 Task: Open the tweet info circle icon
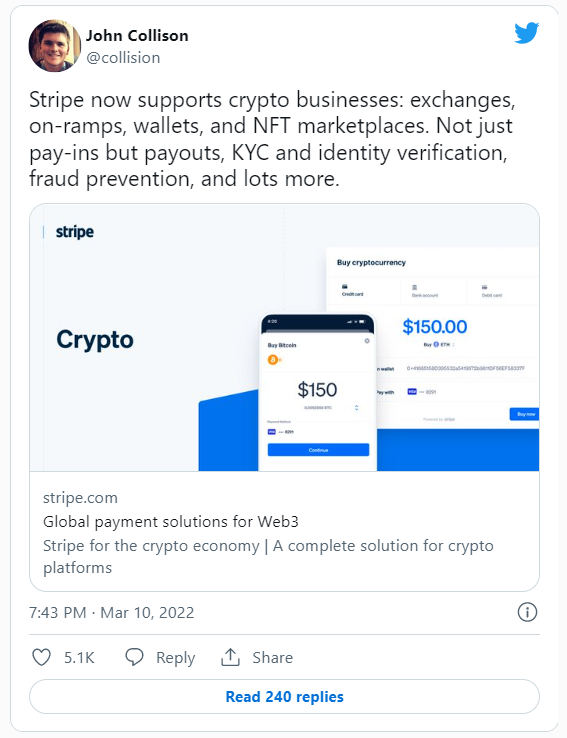527,612
